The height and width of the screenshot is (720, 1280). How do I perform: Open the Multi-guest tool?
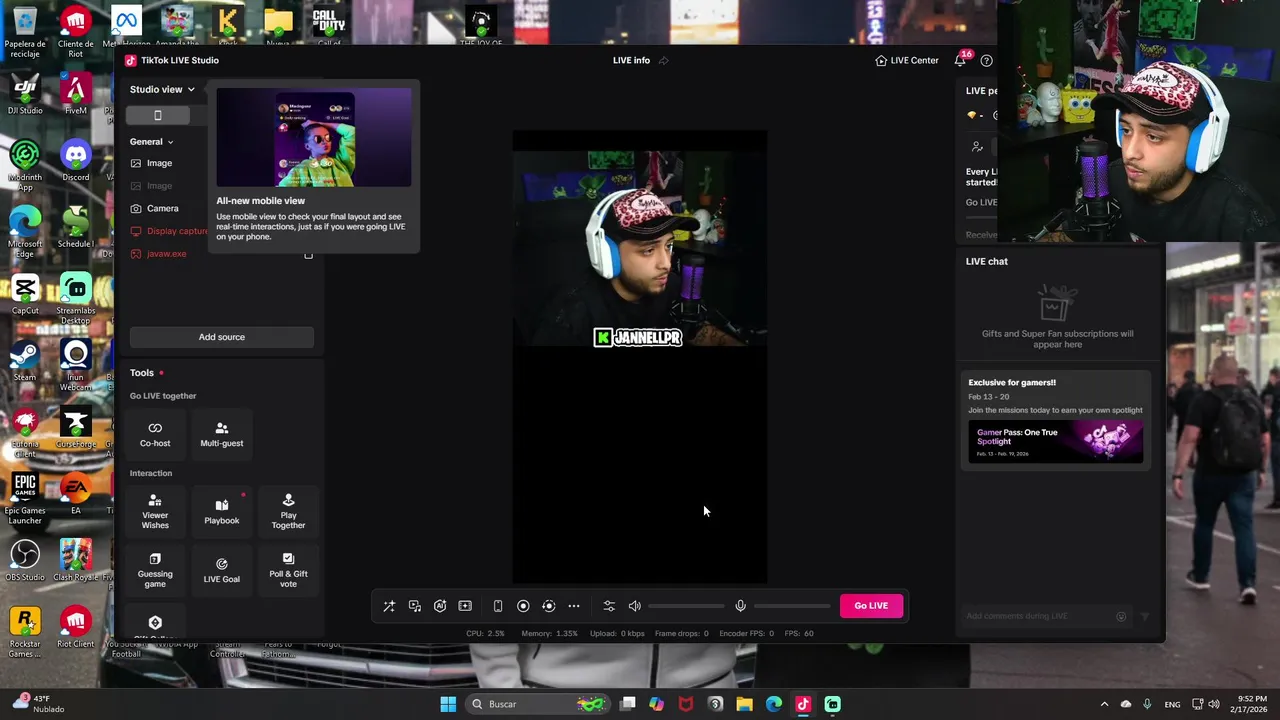pyautogui.click(x=222, y=434)
